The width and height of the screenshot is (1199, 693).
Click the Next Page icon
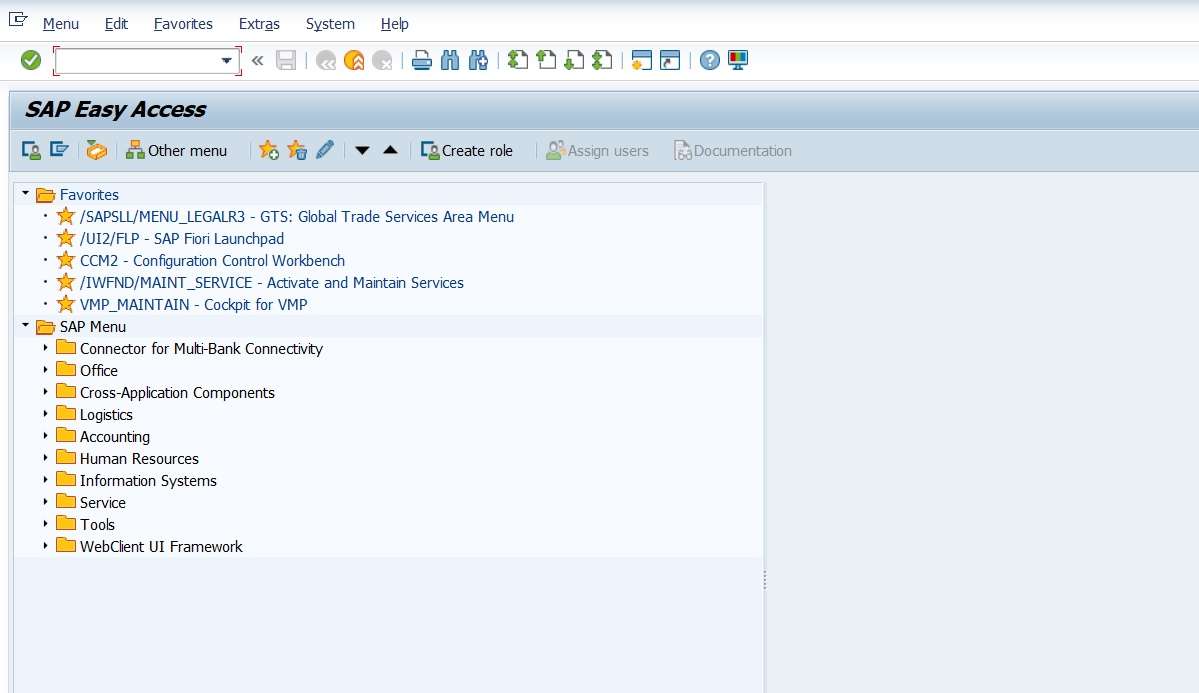point(574,60)
